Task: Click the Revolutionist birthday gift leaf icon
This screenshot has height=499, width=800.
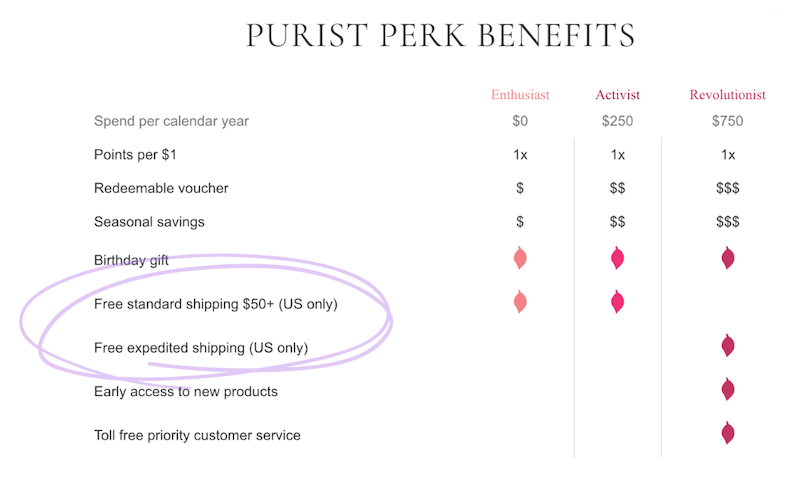Action: 728,258
